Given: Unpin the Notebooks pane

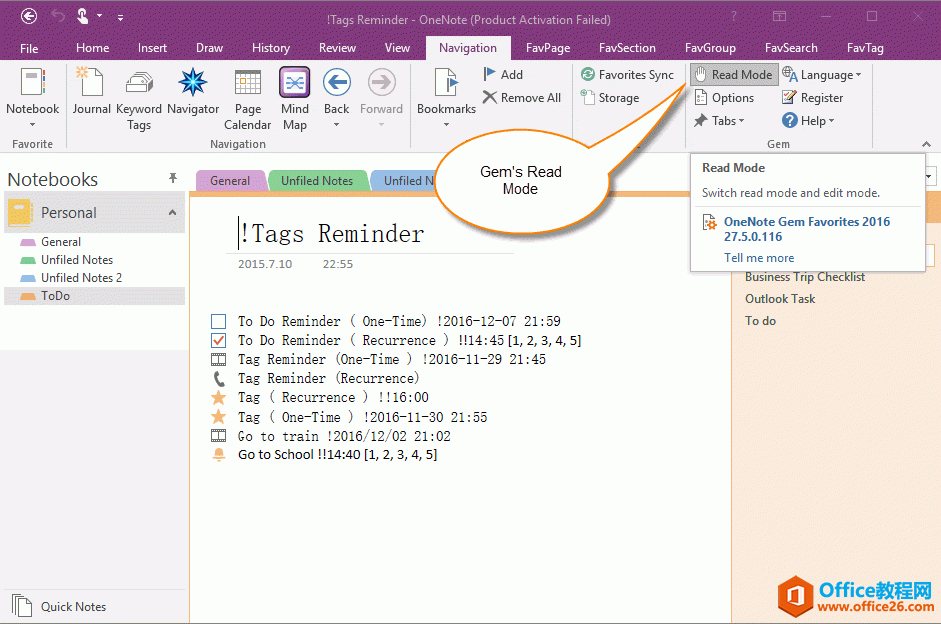Looking at the screenshot, I should [173, 178].
